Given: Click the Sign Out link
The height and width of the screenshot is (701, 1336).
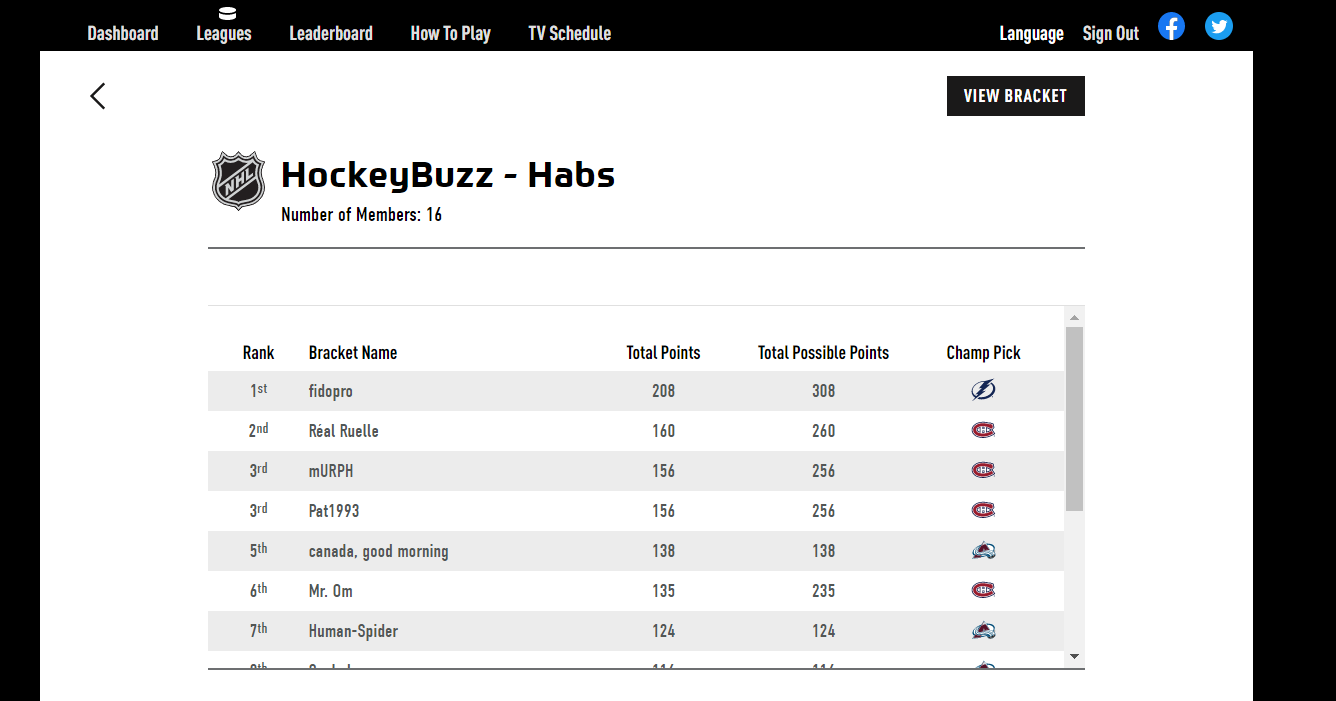Looking at the screenshot, I should (x=1110, y=33).
